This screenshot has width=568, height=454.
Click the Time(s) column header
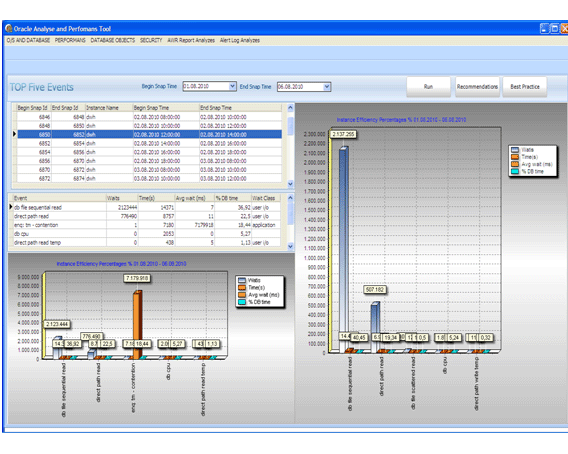[x=156, y=198]
